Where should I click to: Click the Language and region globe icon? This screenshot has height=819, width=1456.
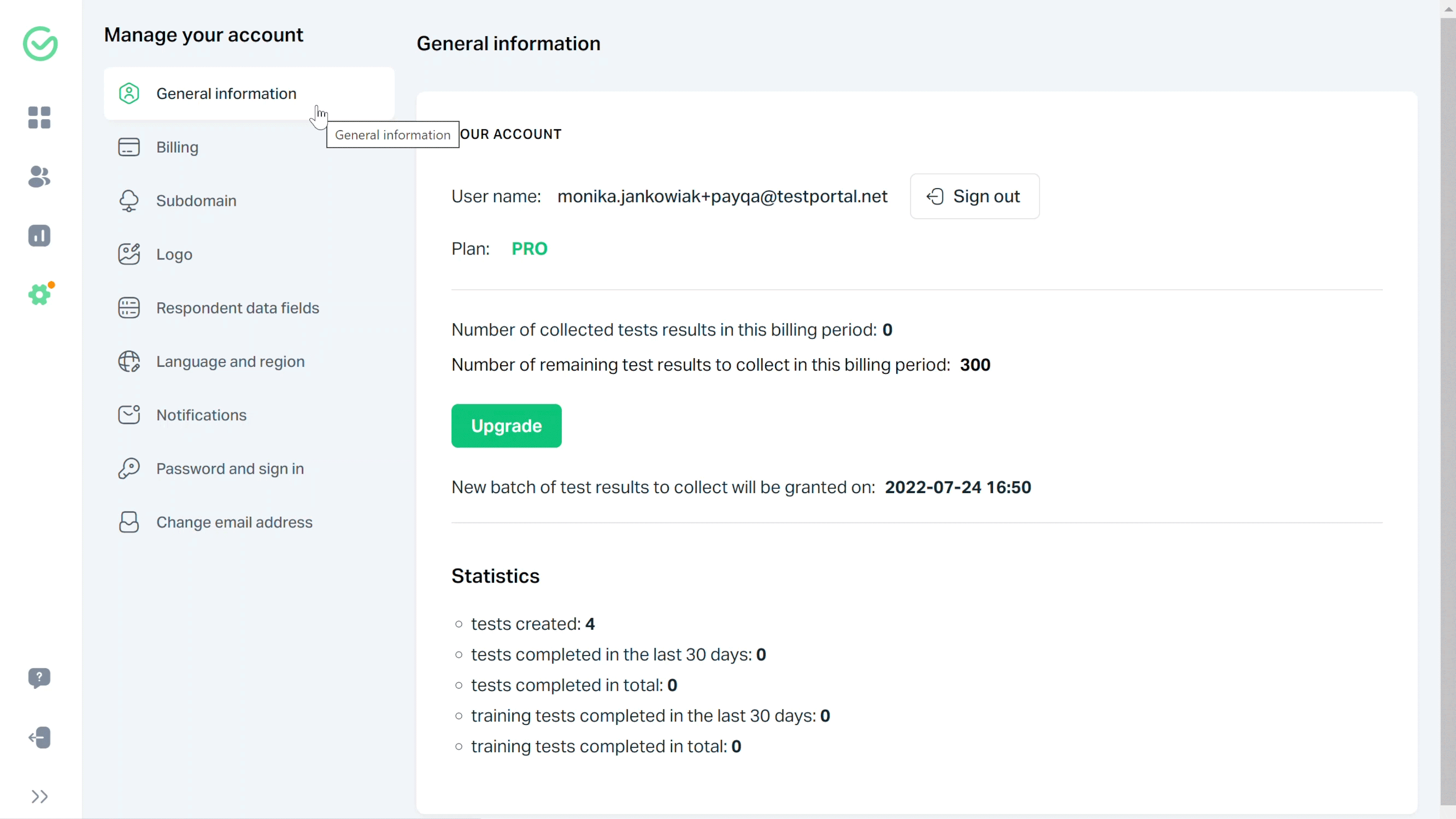tap(129, 362)
